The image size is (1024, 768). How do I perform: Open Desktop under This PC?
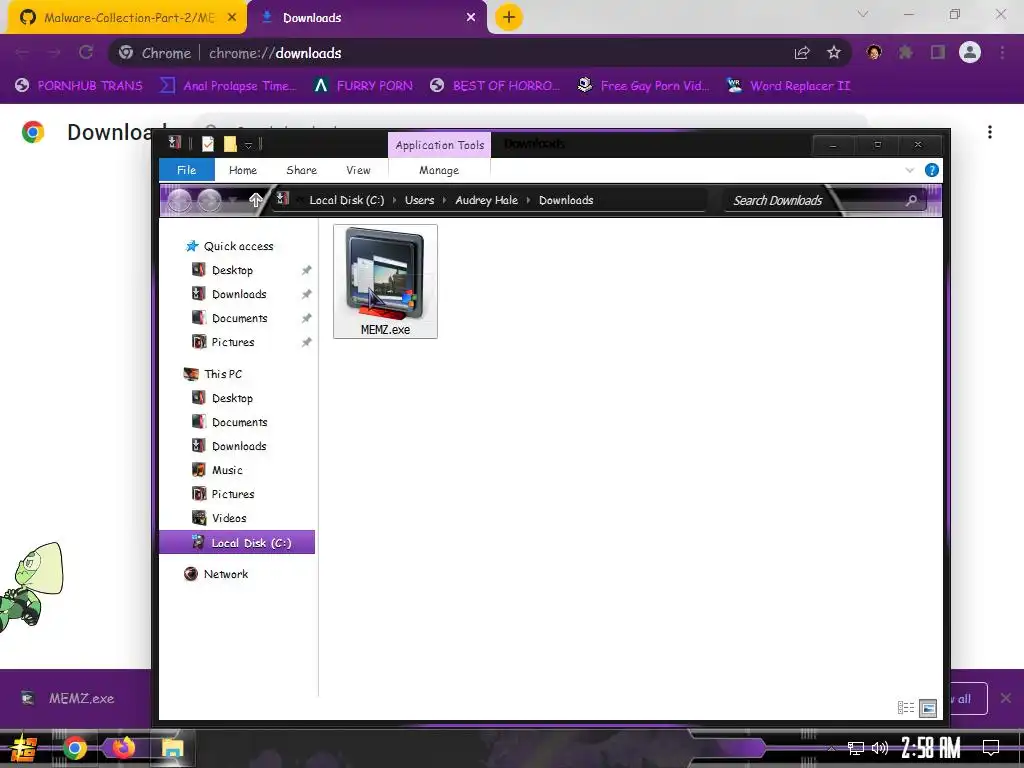pos(232,398)
